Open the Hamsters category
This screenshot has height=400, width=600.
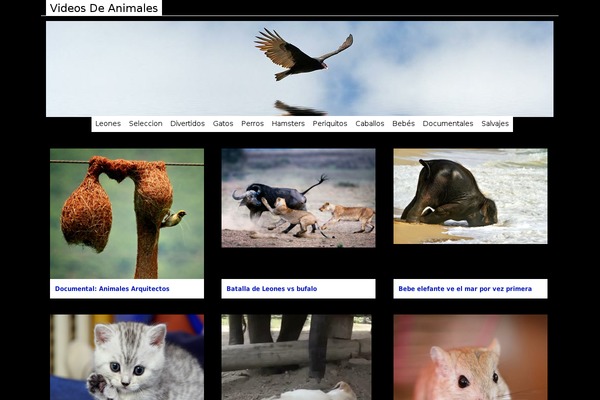pos(288,124)
